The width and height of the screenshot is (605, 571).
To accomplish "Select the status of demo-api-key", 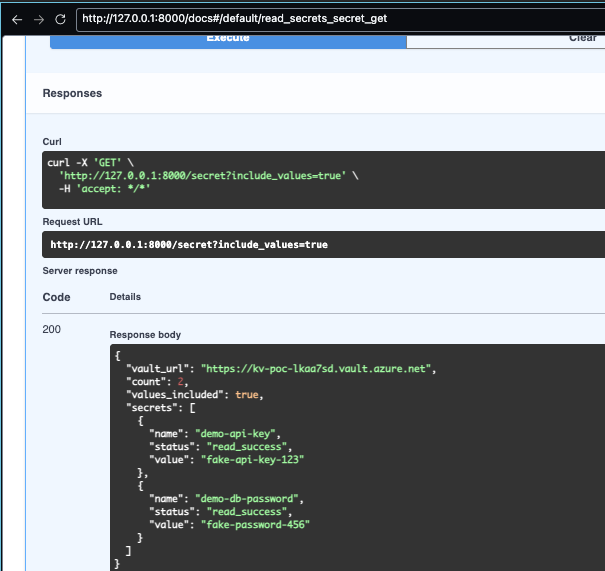I will tap(247, 447).
